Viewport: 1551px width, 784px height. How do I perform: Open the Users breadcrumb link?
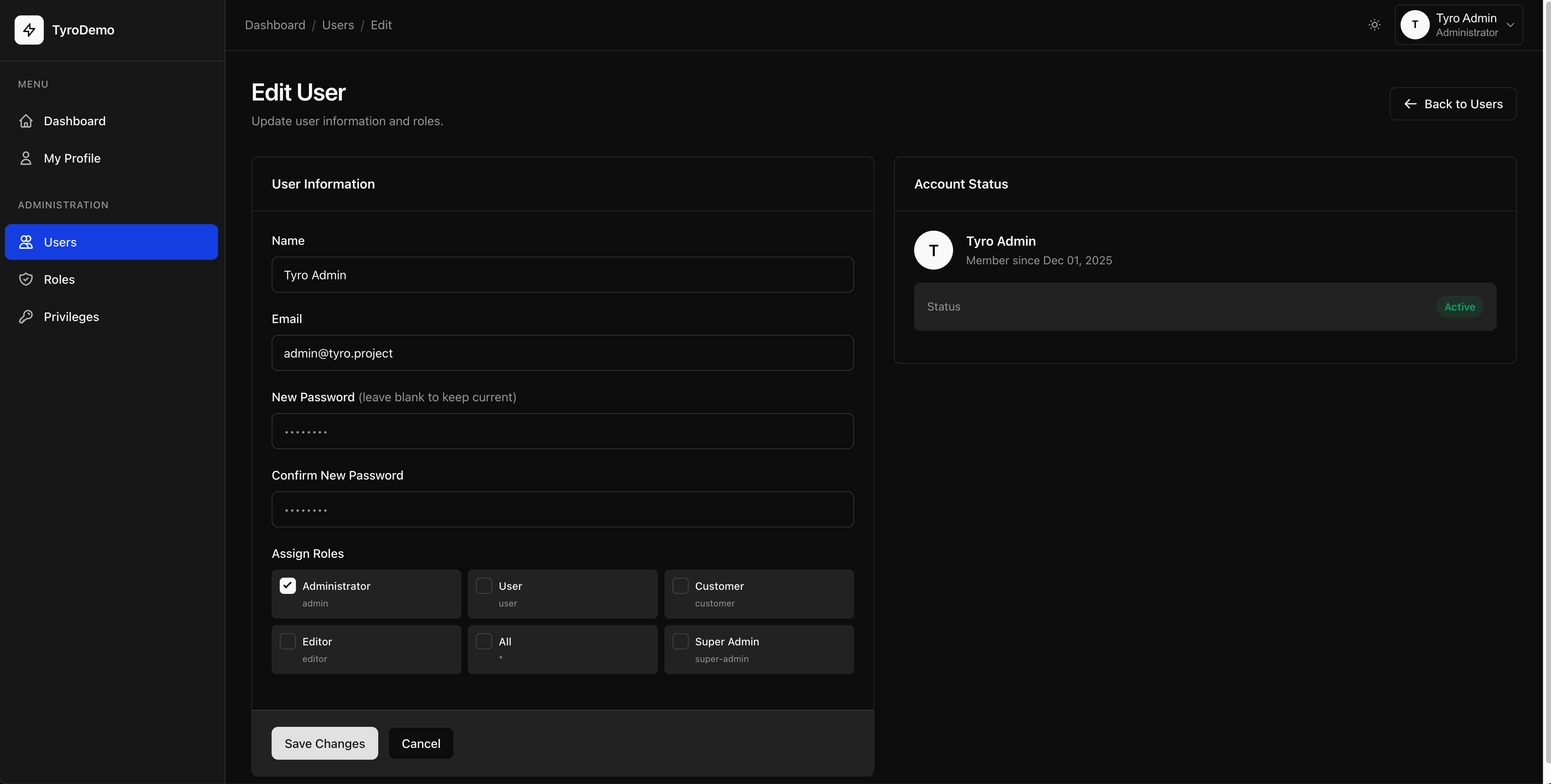tap(338, 25)
